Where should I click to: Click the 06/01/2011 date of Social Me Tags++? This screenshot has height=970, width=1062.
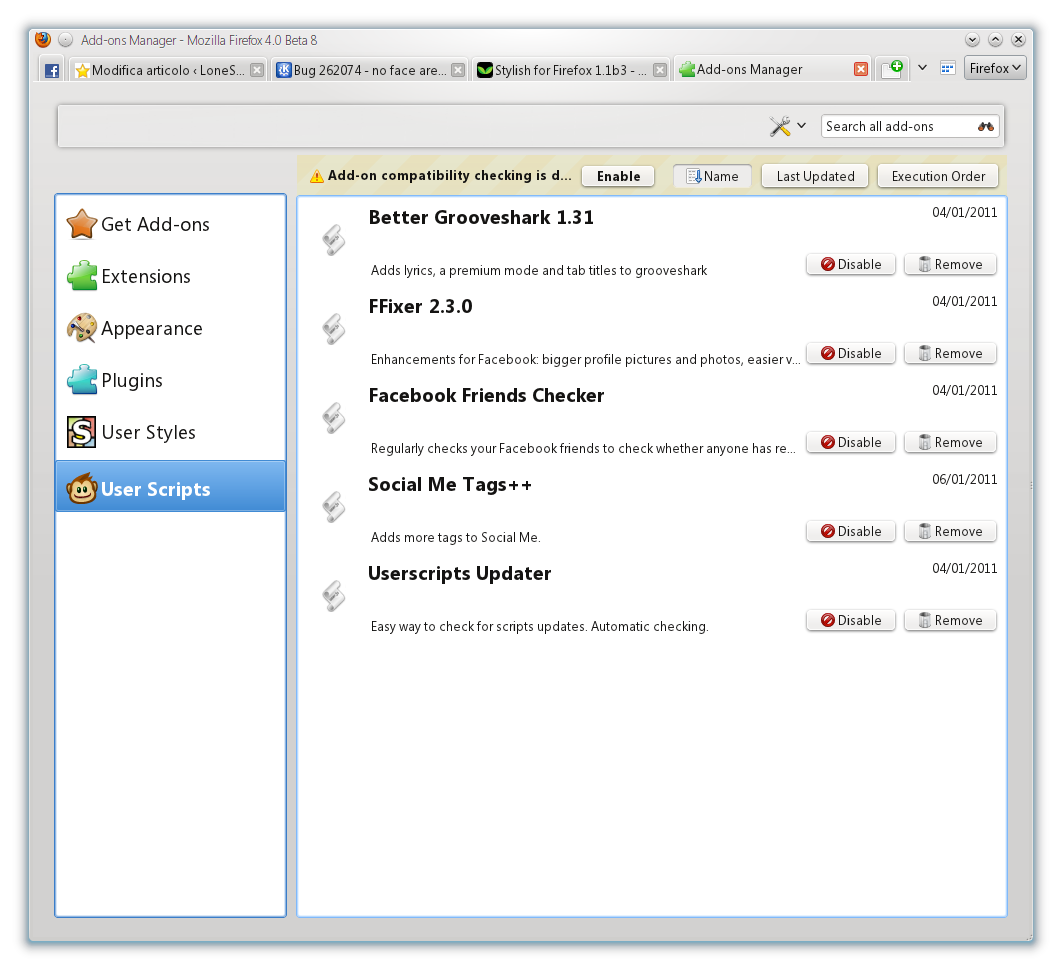[964, 480]
